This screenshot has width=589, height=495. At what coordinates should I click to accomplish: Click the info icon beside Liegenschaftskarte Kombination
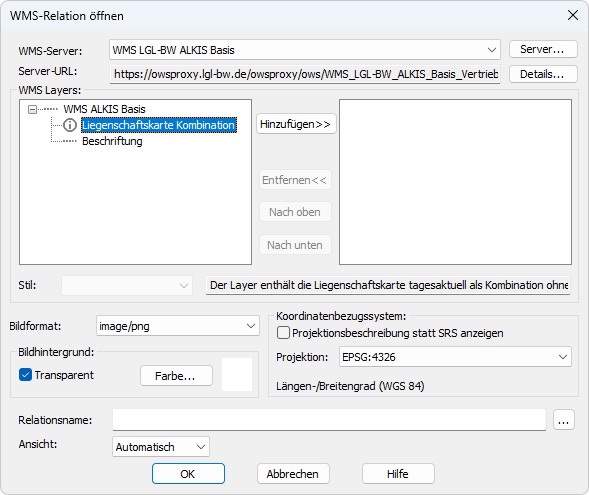(x=70, y=125)
